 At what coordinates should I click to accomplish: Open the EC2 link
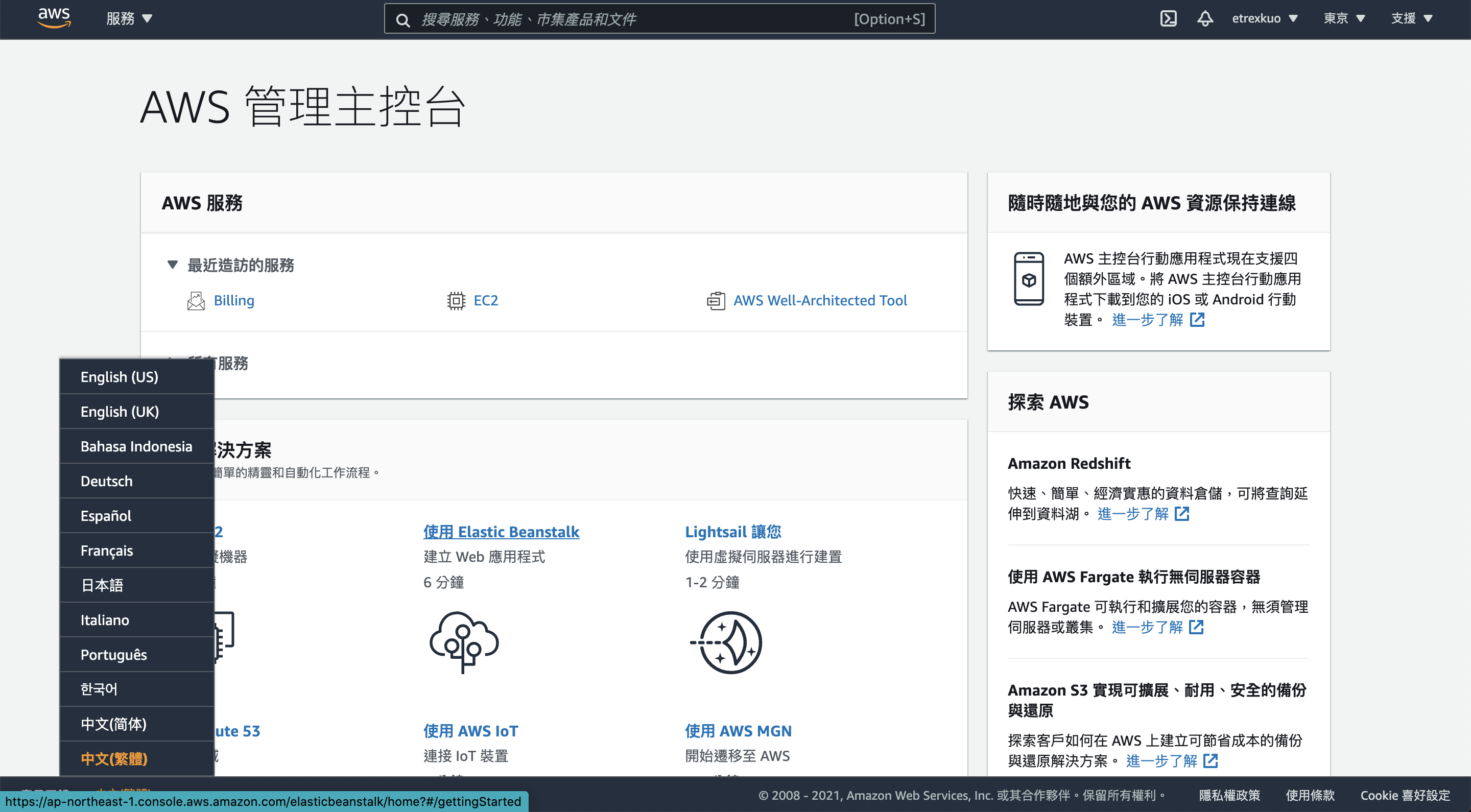point(486,300)
